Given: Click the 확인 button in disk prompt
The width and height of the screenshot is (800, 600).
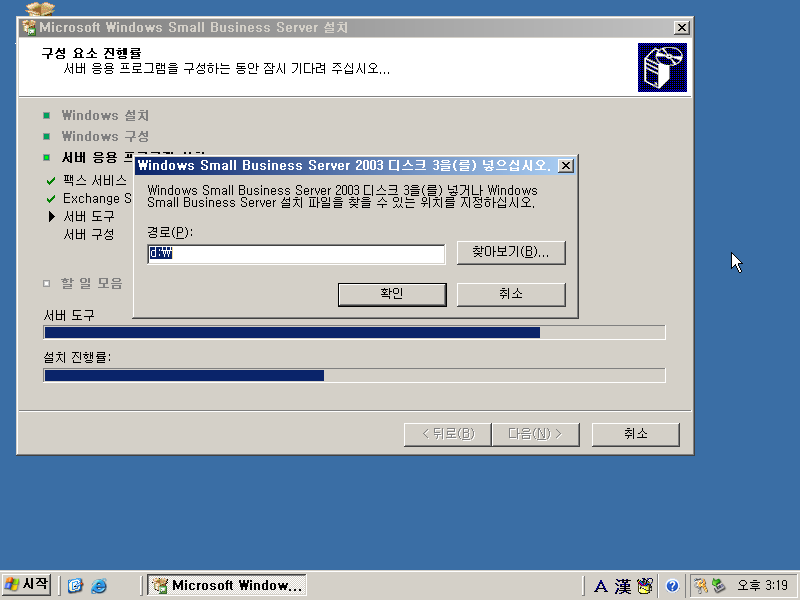Looking at the screenshot, I should (x=392, y=294).
